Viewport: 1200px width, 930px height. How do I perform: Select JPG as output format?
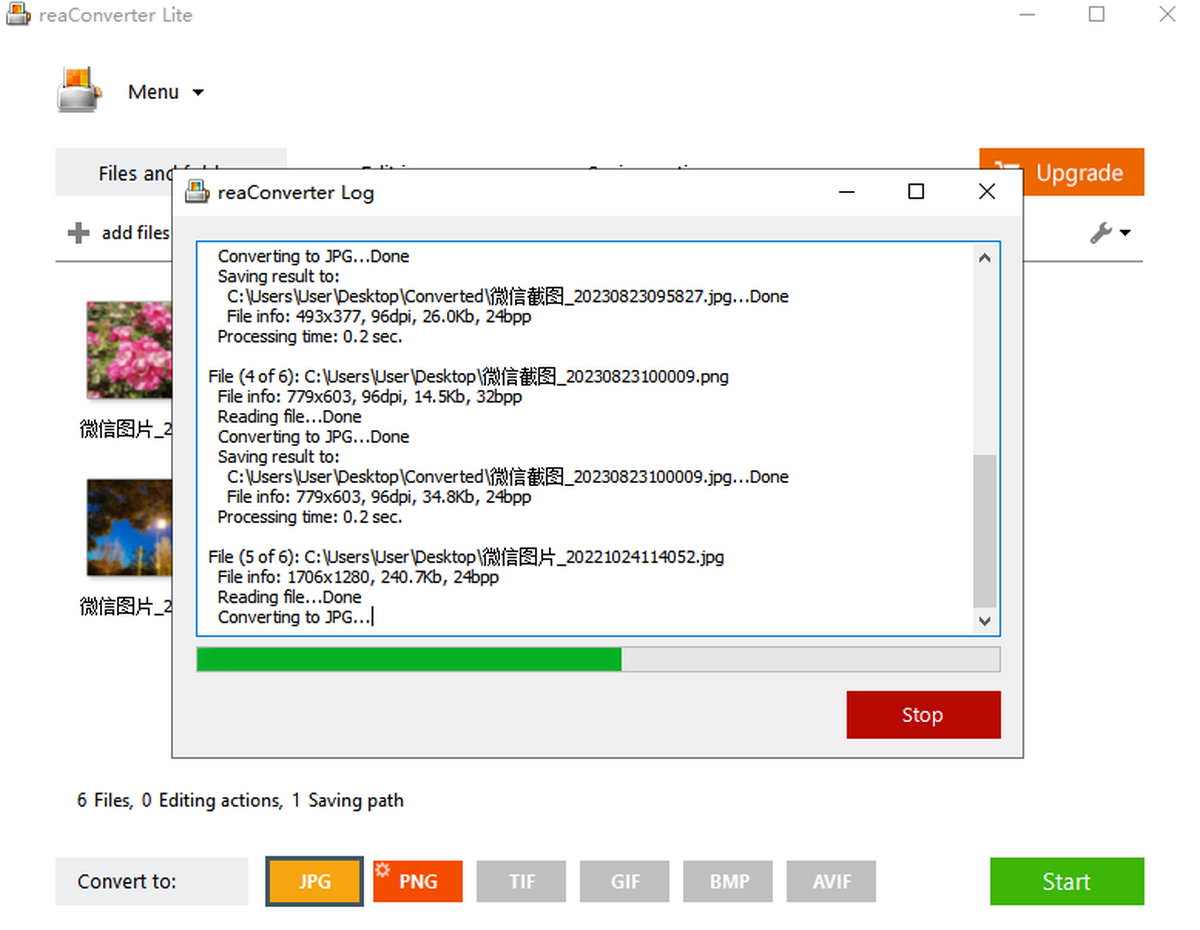click(314, 882)
